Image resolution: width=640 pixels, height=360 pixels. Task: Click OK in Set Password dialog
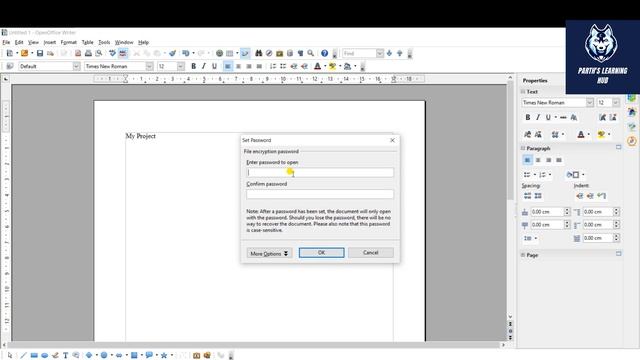[322, 253]
